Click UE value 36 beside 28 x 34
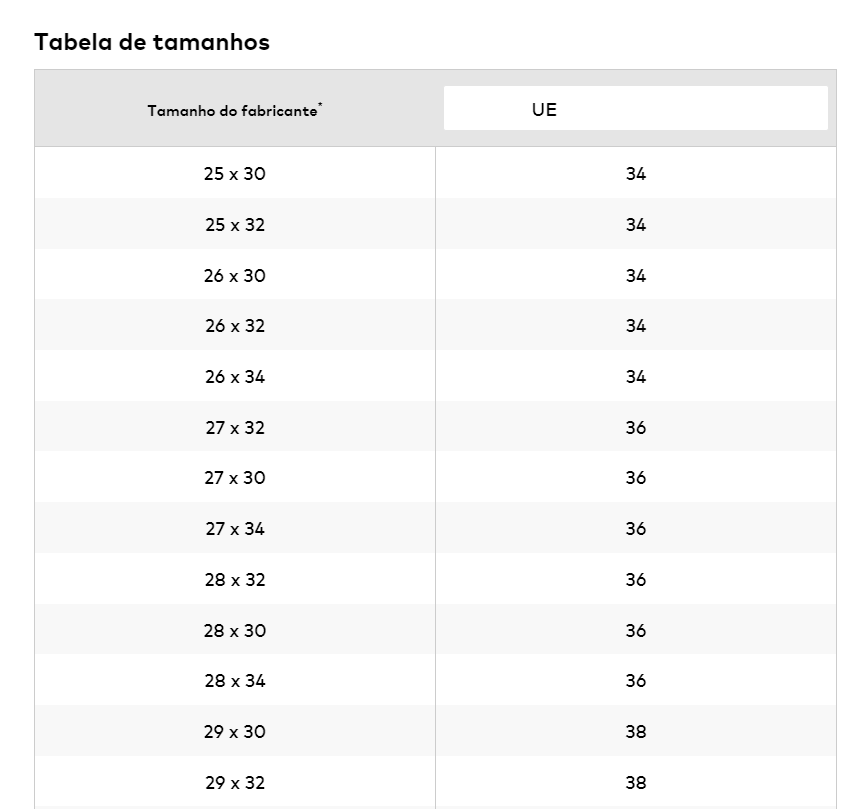This screenshot has height=809, width=868. (x=636, y=681)
